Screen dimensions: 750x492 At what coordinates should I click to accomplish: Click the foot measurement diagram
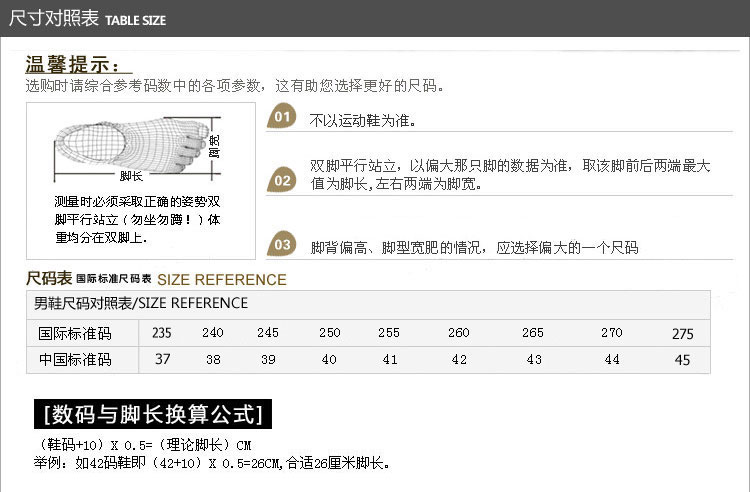[x=138, y=149]
